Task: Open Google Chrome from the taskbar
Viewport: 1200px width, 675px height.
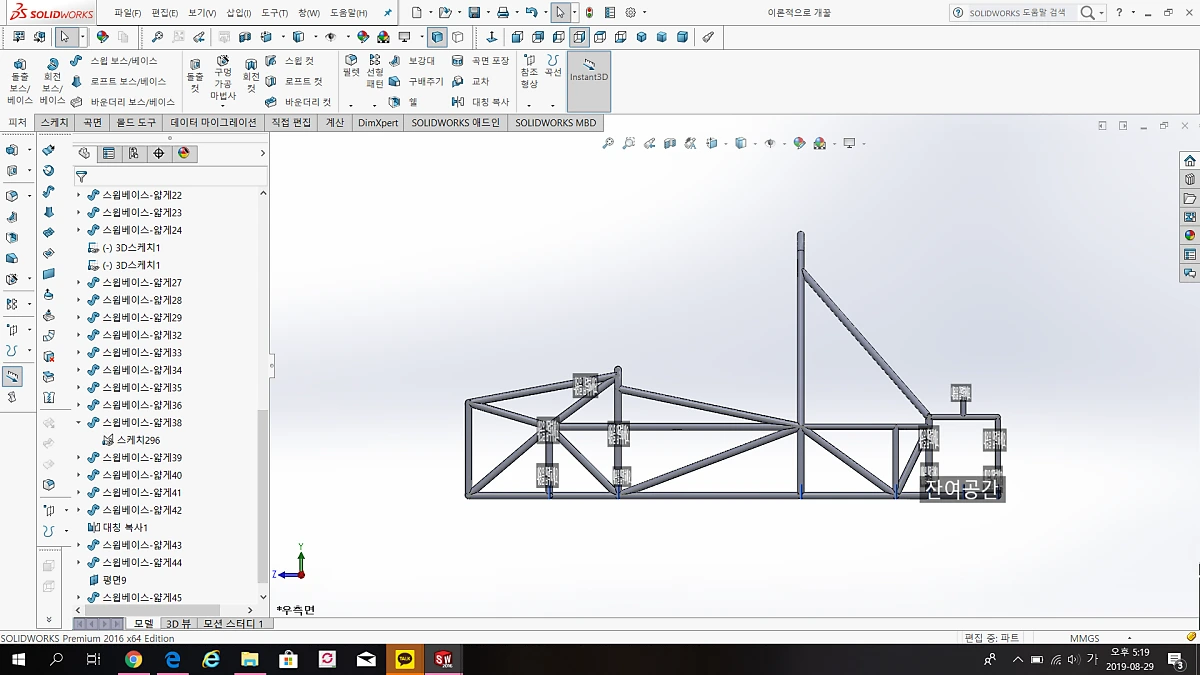Action: tap(133, 659)
